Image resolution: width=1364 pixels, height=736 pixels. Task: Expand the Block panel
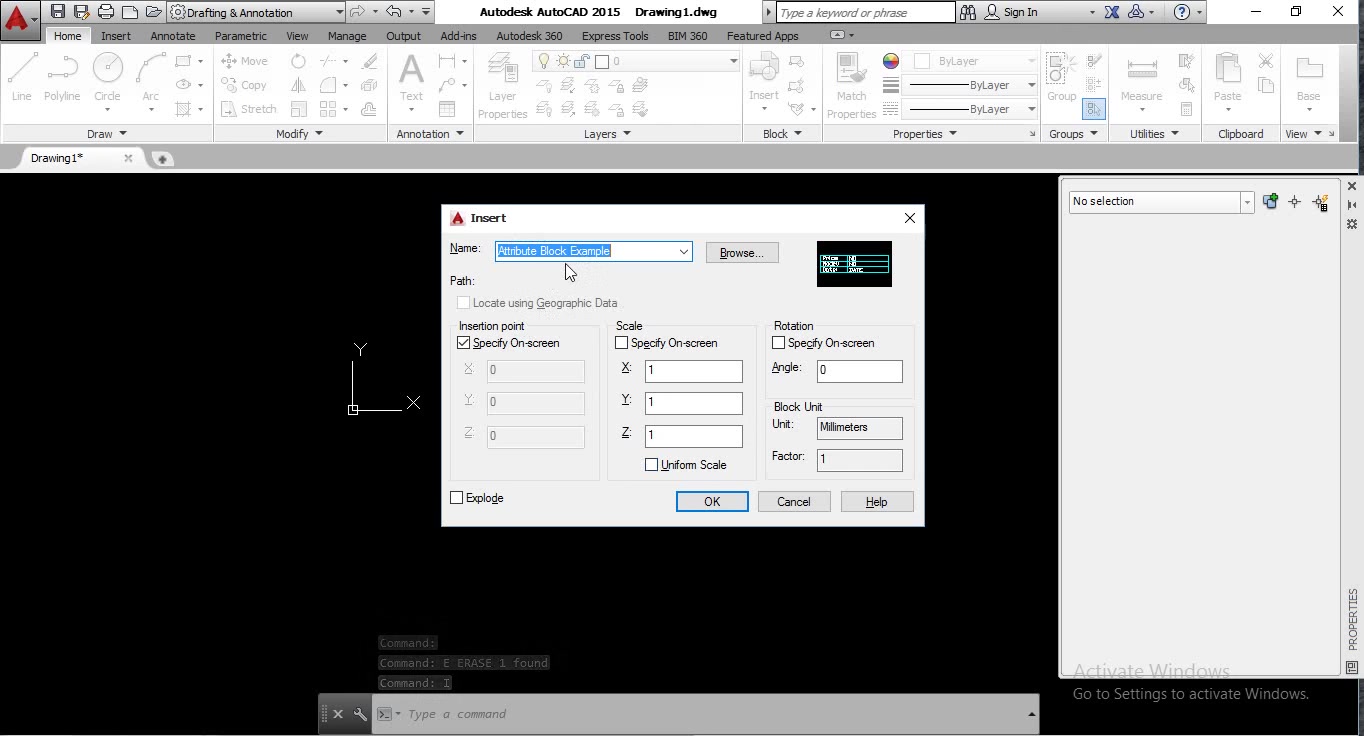point(782,134)
